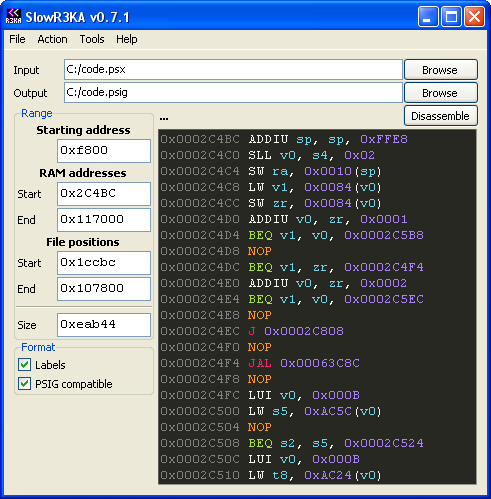Image resolution: width=491 pixels, height=499 pixels.
Task: Minimize the SlowR3KA window
Action: pyautogui.click(x=428, y=16)
